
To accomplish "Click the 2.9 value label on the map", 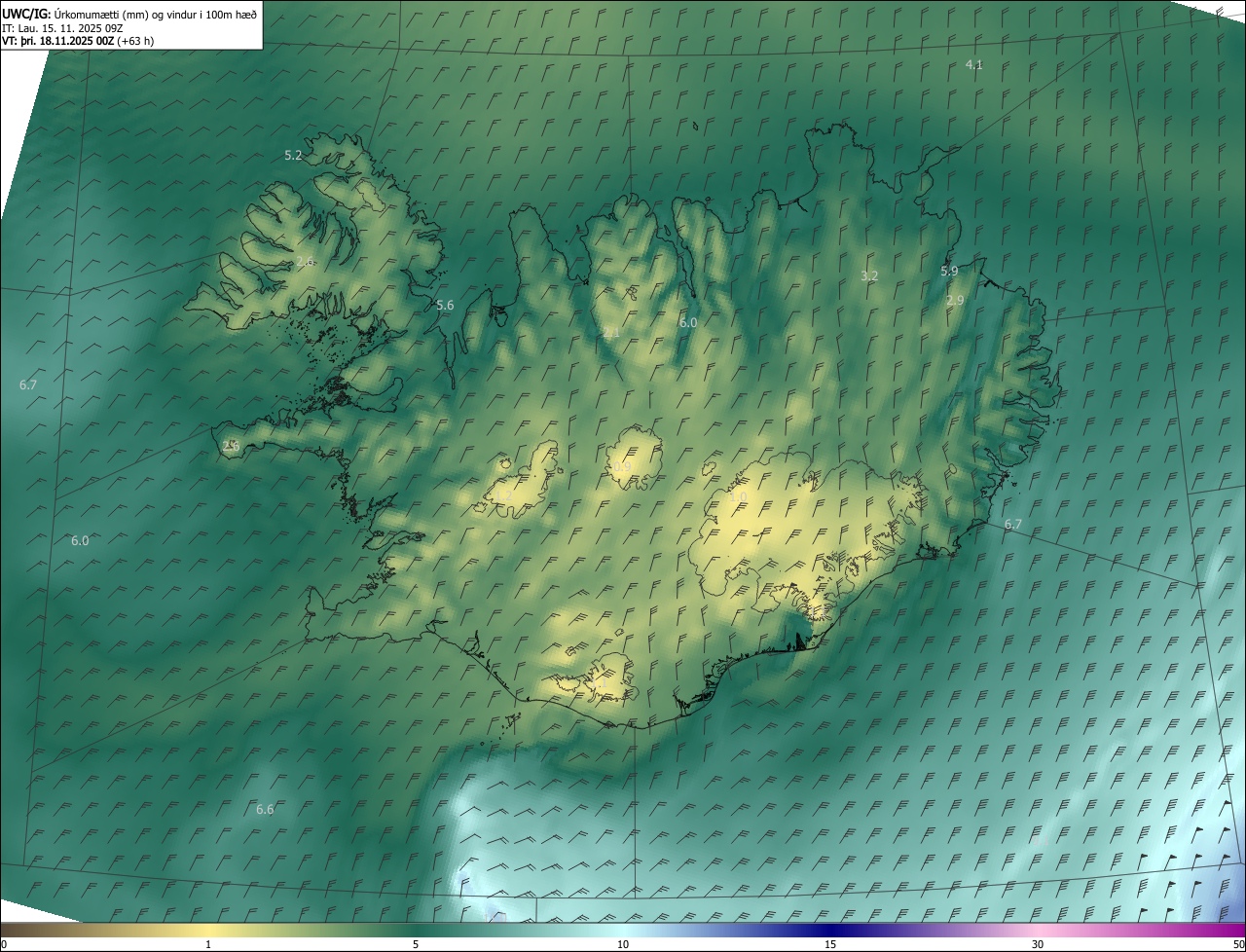I will pyautogui.click(x=955, y=301).
